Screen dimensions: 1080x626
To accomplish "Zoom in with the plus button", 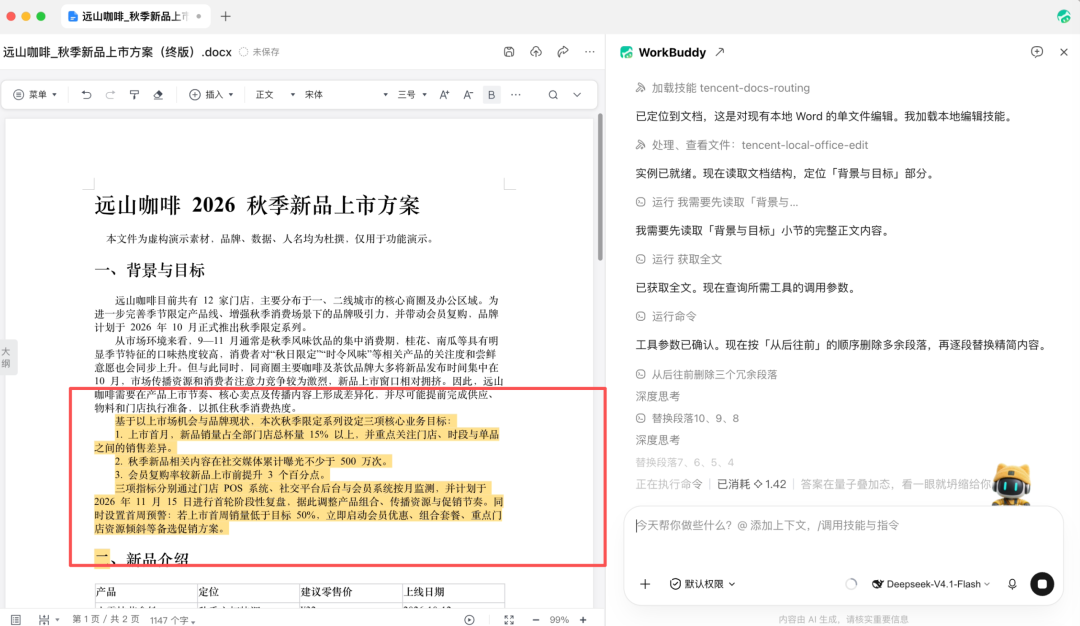I will point(583,620).
